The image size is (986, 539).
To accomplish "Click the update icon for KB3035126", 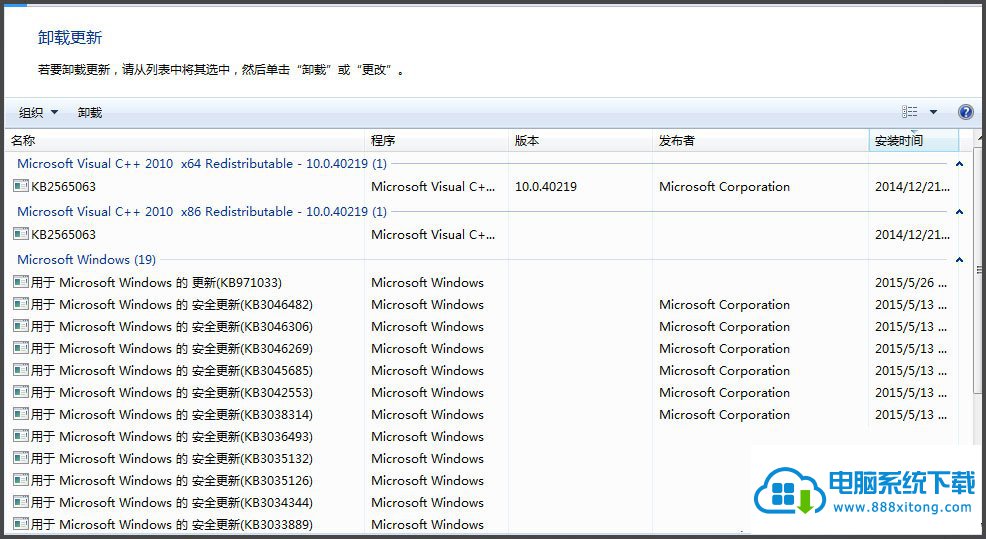I will tap(21, 481).
